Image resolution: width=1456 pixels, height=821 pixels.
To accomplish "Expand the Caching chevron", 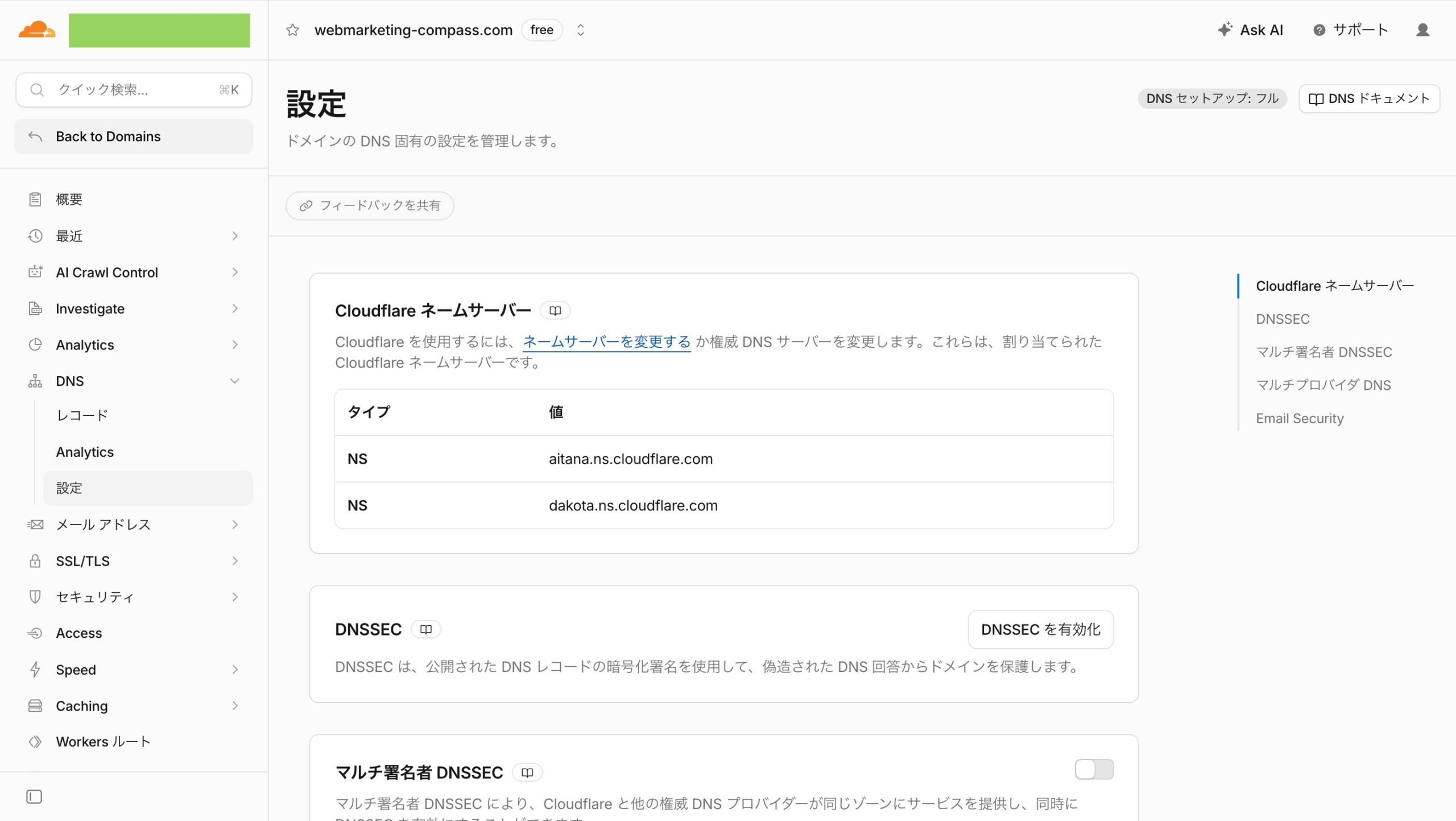I will [235, 706].
